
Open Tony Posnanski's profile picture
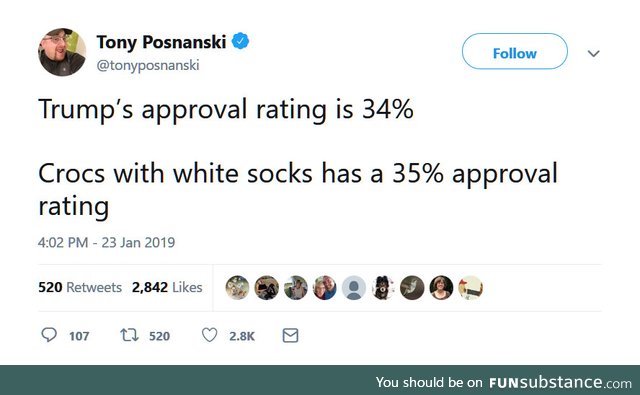(62, 52)
